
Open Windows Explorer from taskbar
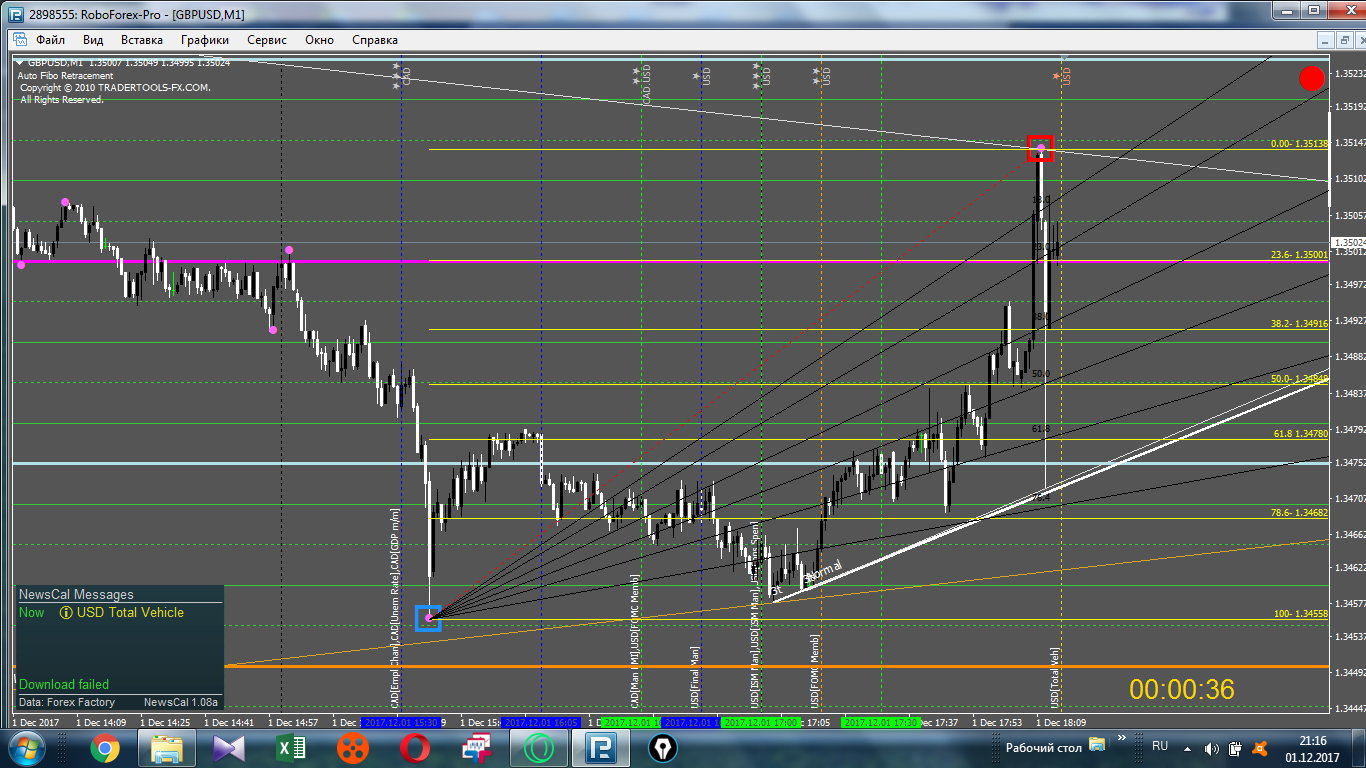166,748
